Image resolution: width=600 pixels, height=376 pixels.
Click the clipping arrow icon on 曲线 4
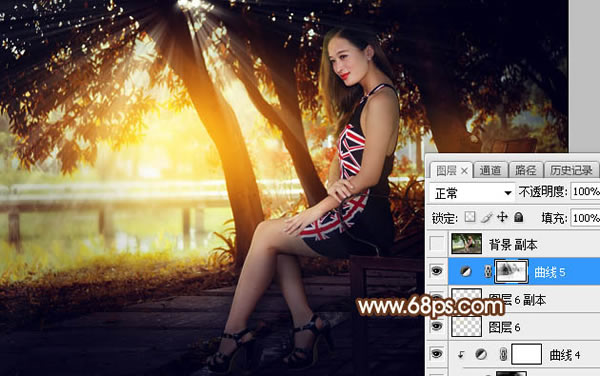pyautogui.click(x=461, y=355)
